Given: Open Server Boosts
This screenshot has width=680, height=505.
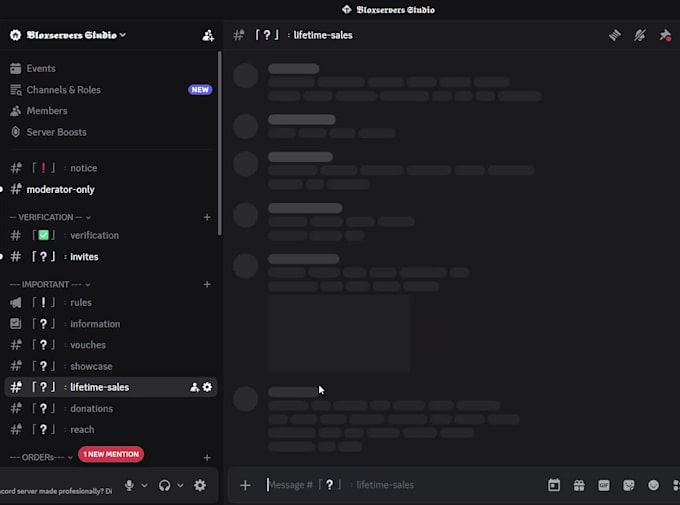Looking at the screenshot, I should pyautogui.click(x=111, y=132).
